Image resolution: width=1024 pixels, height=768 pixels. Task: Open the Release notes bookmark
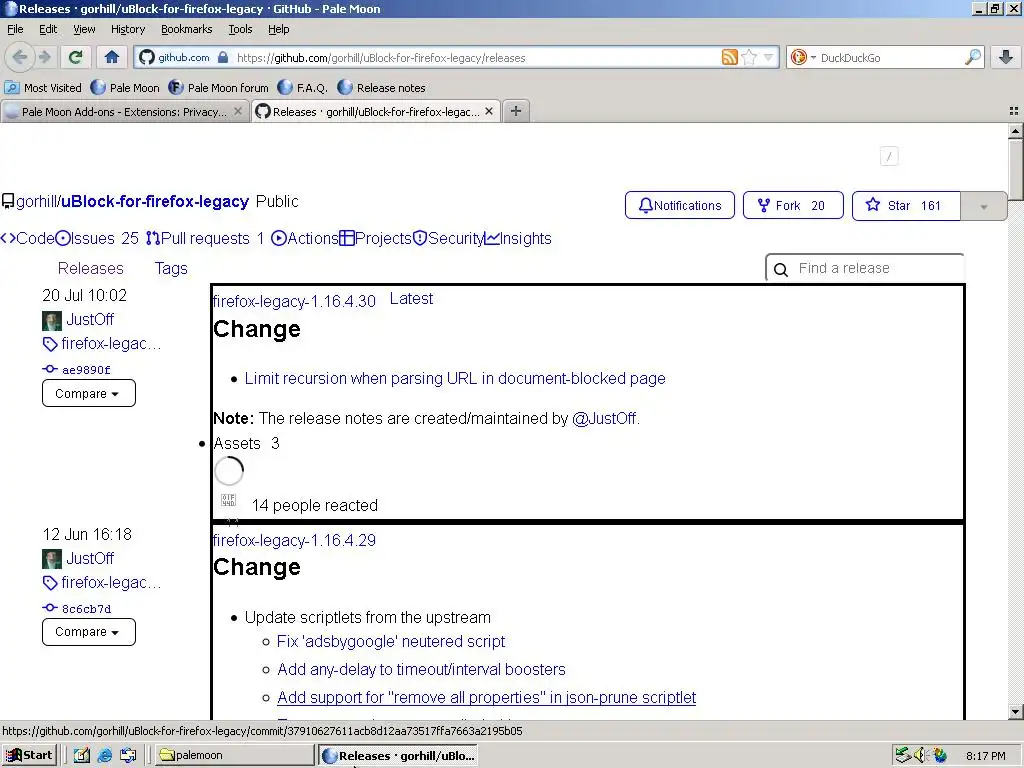381,88
